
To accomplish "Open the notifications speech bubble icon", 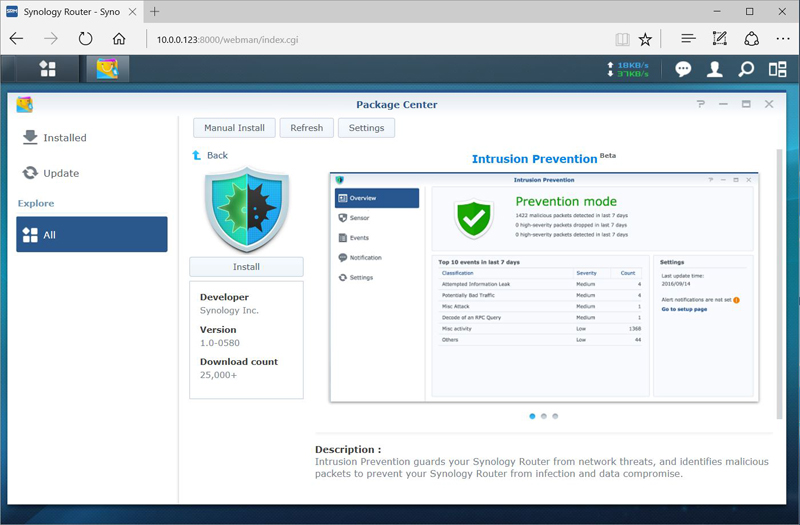I will click(683, 69).
